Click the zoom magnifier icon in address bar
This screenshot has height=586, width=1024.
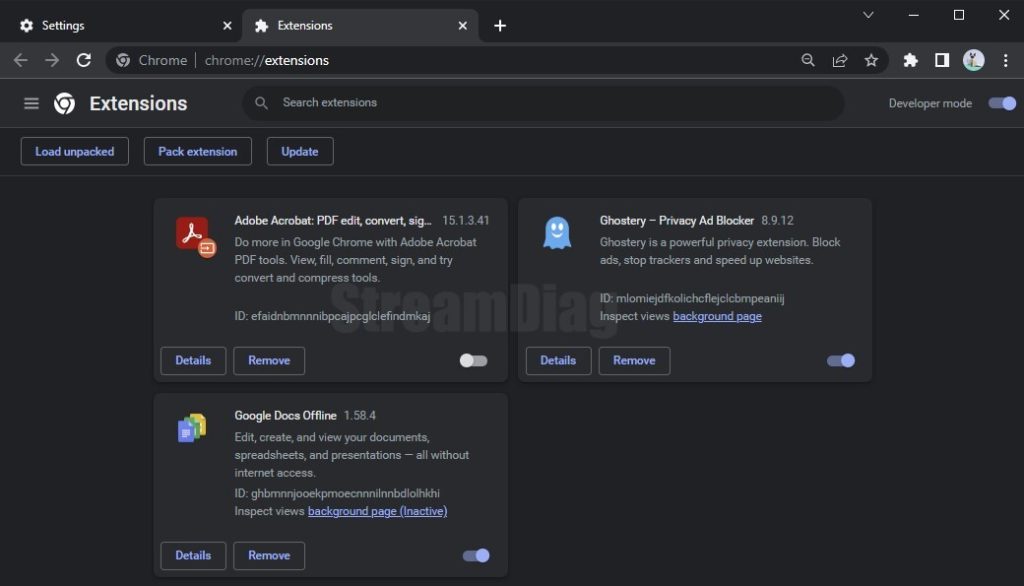click(808, 60)
